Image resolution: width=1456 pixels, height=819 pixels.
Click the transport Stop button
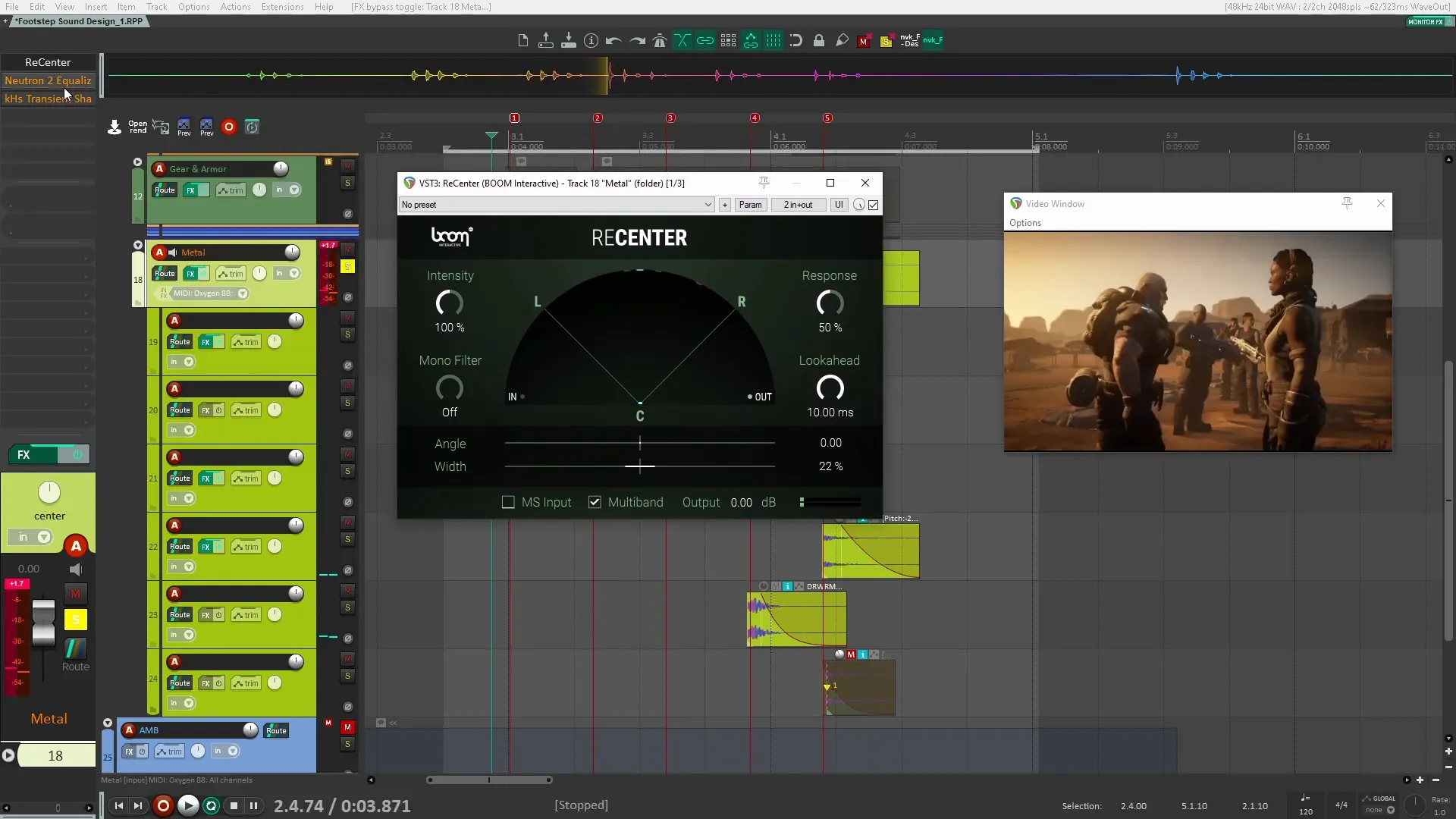[234, 805]
